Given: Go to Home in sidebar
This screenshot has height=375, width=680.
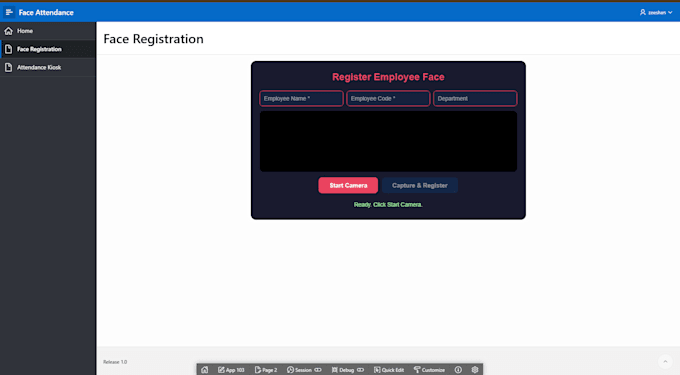Looking at the screenshot, I should click(x=48, y=31).
